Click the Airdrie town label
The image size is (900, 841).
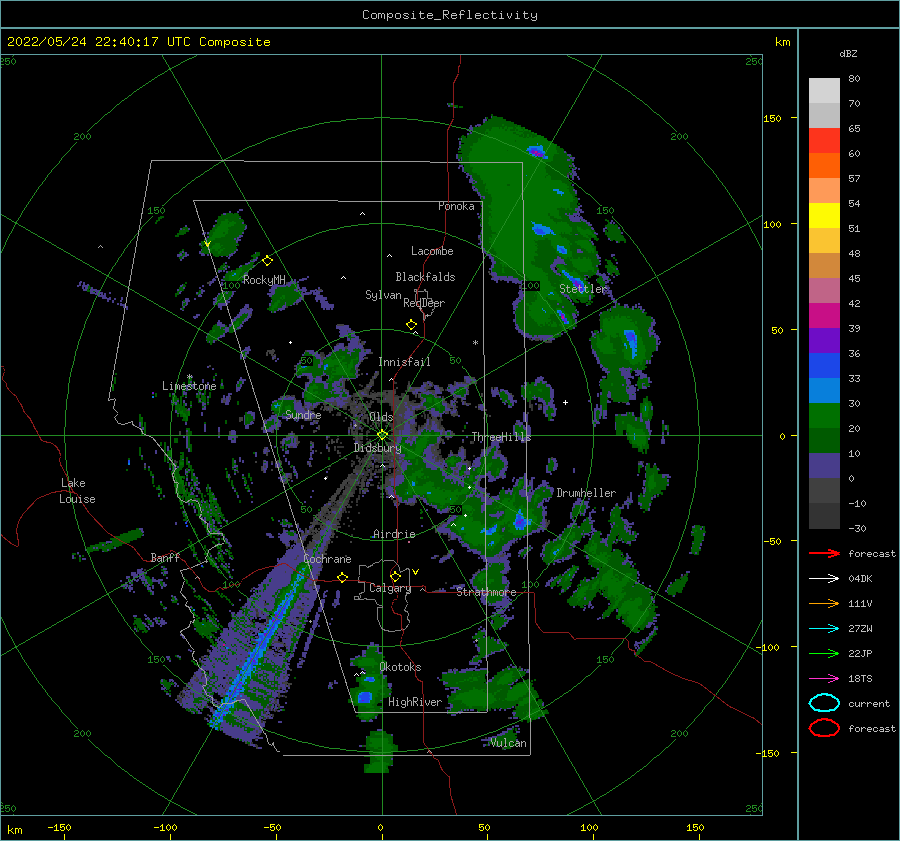point(394,534)
